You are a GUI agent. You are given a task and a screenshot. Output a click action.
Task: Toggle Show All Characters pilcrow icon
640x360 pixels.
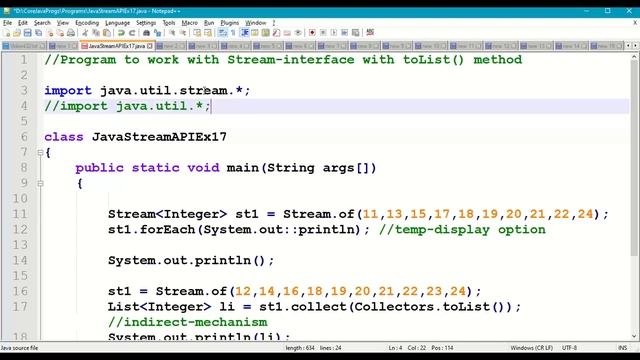(x=233, y=33)
